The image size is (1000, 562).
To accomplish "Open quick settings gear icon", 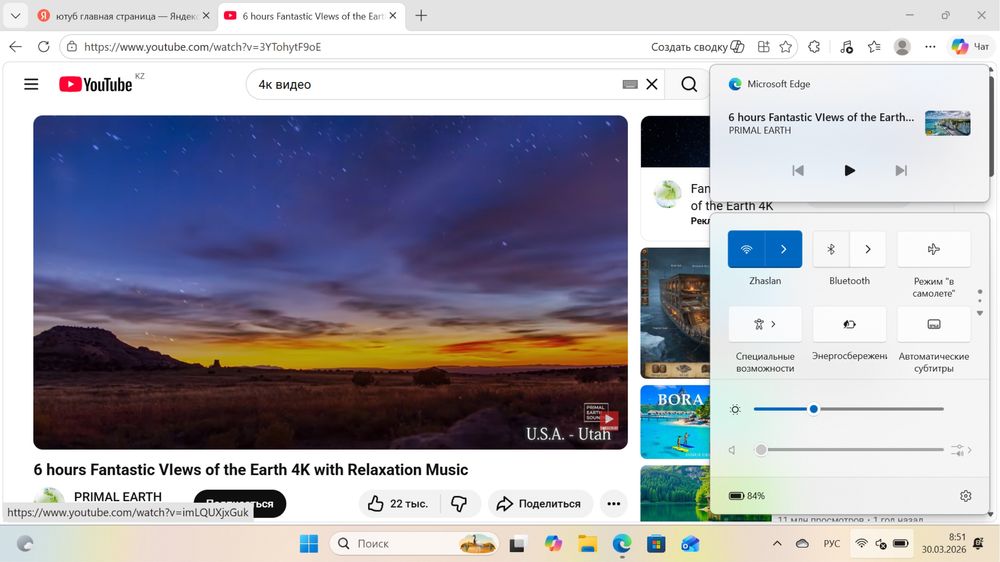I will (x=966, y=496).
